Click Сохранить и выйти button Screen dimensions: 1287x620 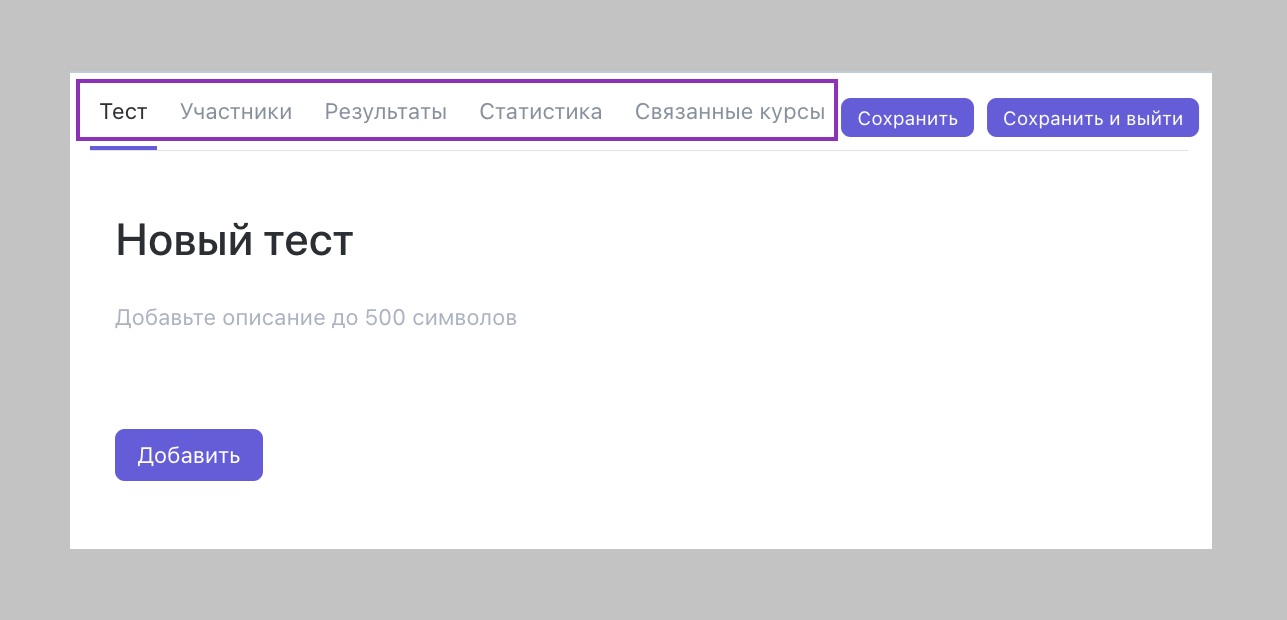coord(1093,118)
